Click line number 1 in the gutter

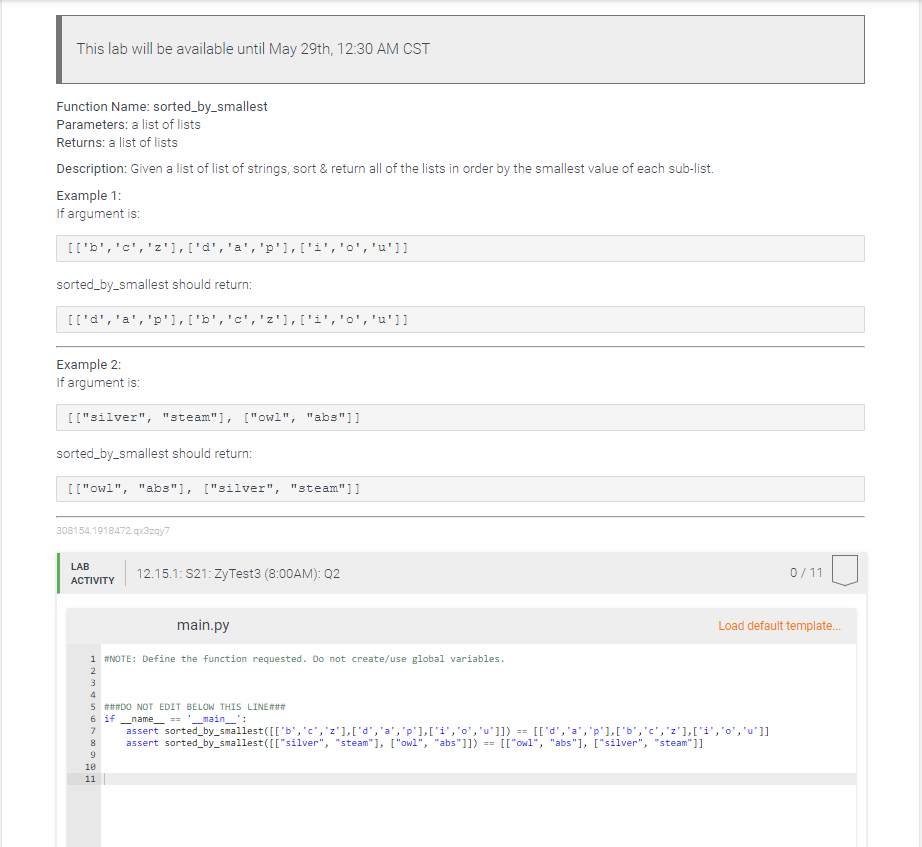click(x=91, y=658)
